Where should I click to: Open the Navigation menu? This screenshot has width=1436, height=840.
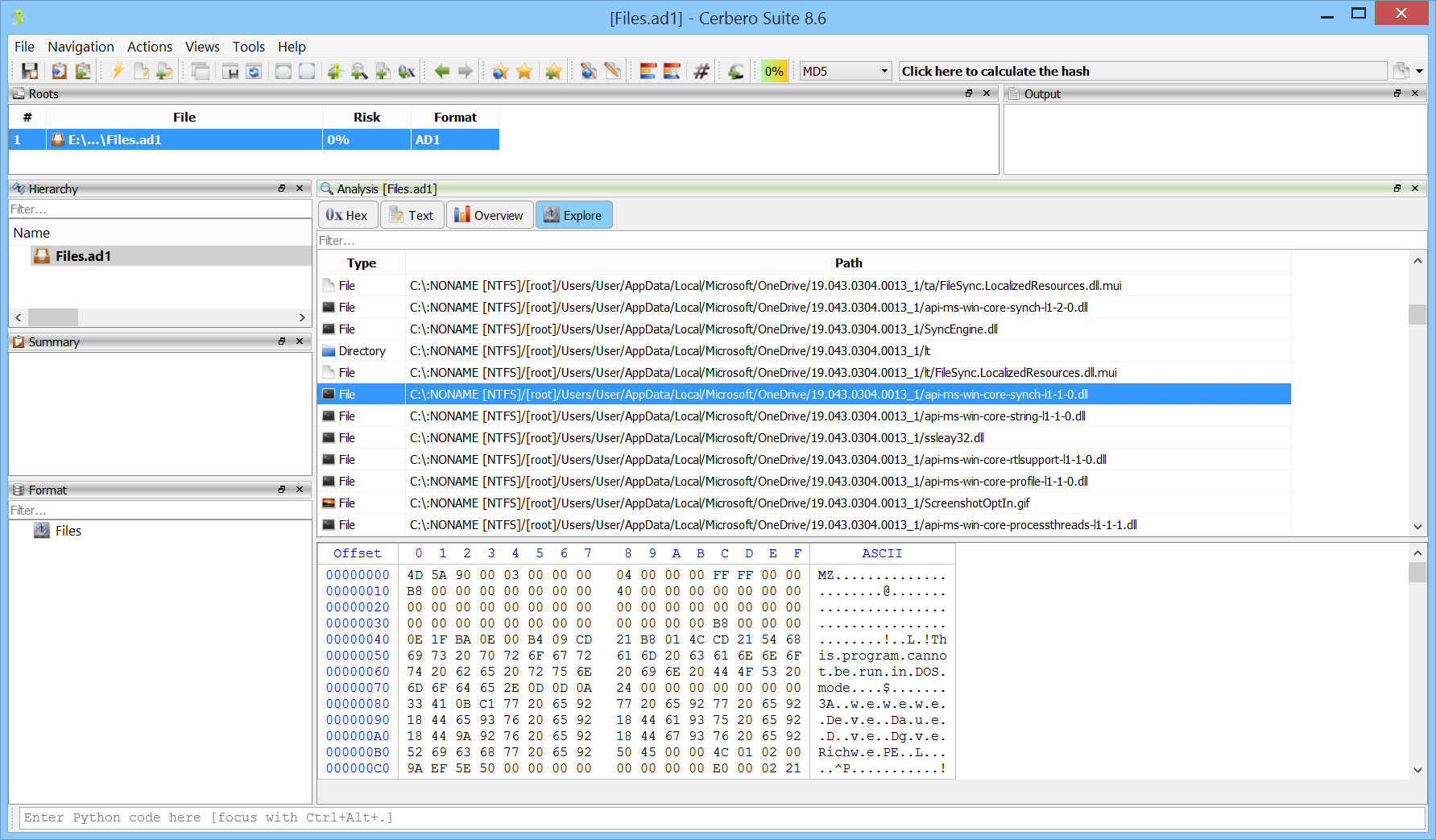tap(81, 47)
